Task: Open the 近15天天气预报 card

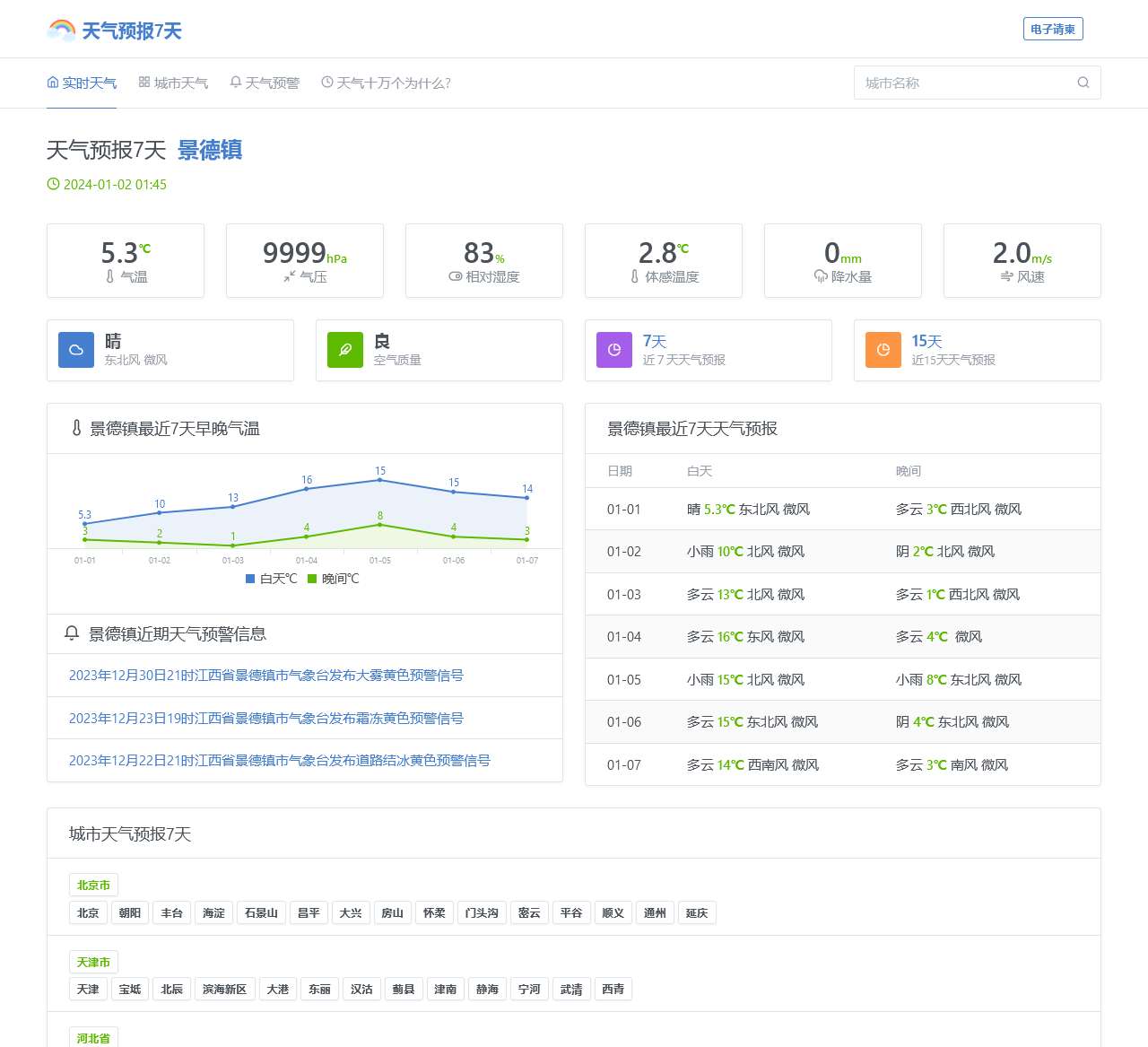Action: click(x=978, y=350)
